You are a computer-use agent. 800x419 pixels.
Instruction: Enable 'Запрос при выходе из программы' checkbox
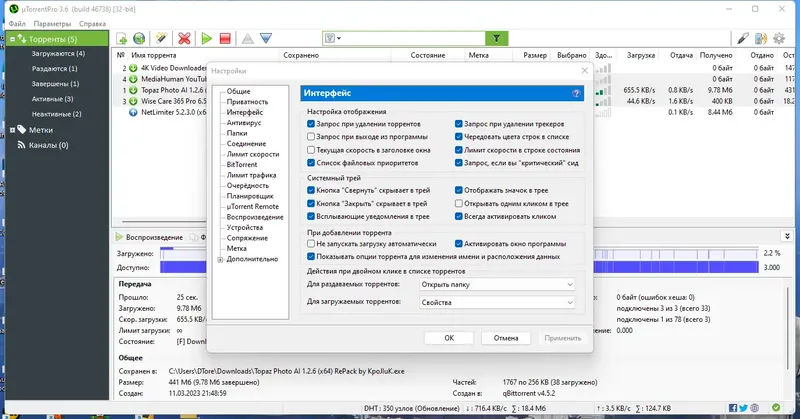point(311,137)
